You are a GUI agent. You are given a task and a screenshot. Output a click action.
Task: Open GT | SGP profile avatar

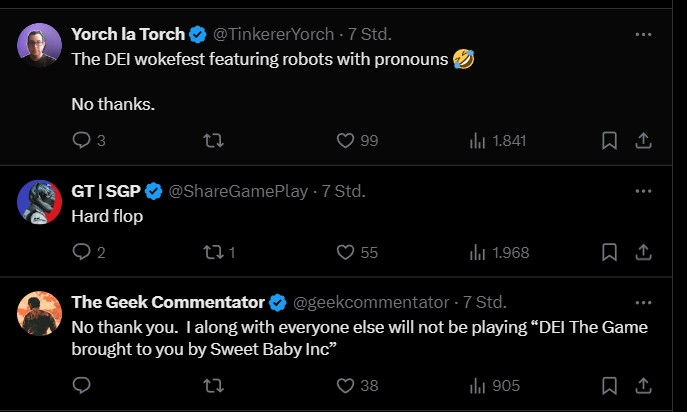coord(40,202)
